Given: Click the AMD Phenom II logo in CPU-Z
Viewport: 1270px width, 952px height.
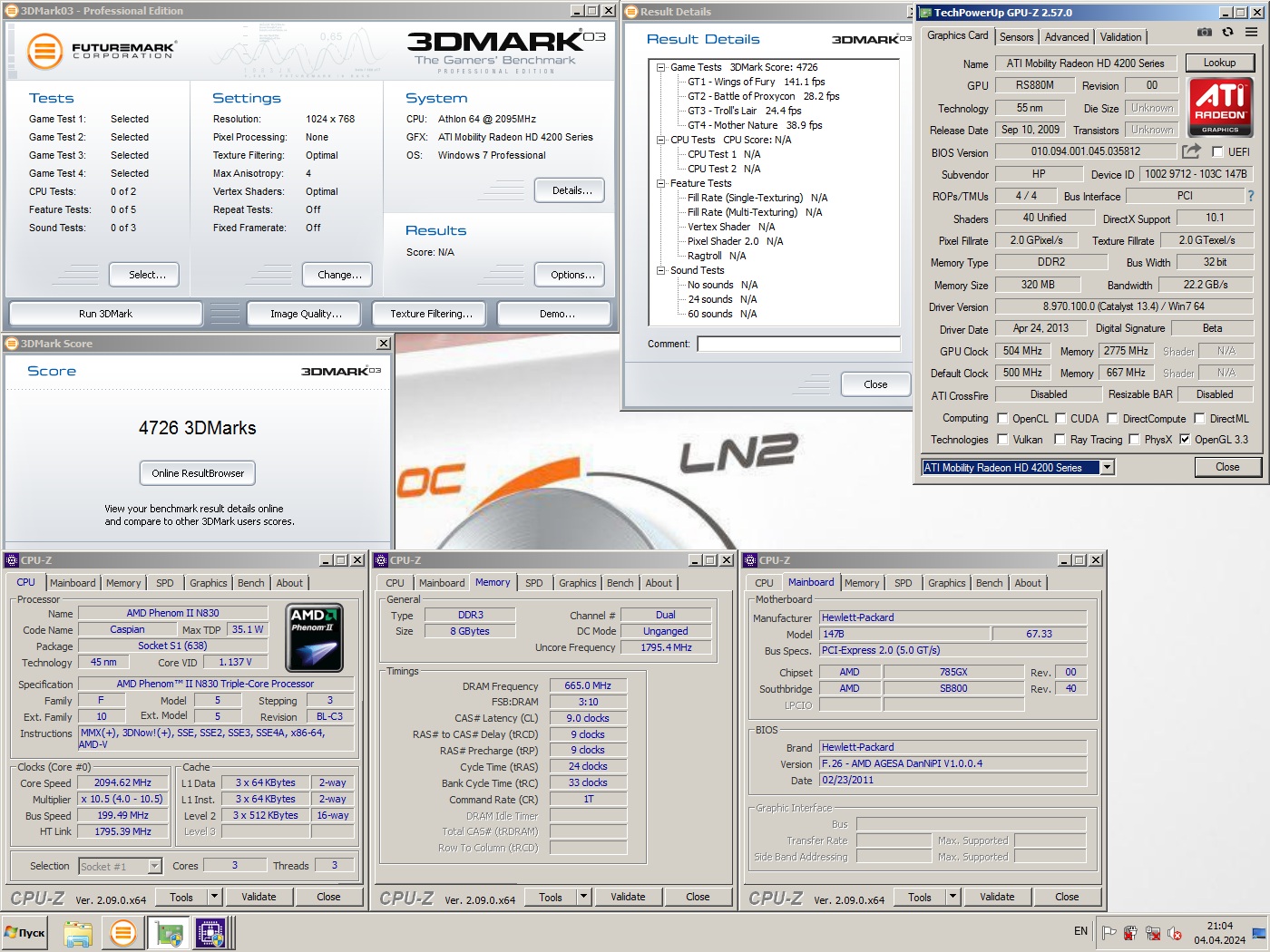Looking at the screenshot, I should coord(314,637).
